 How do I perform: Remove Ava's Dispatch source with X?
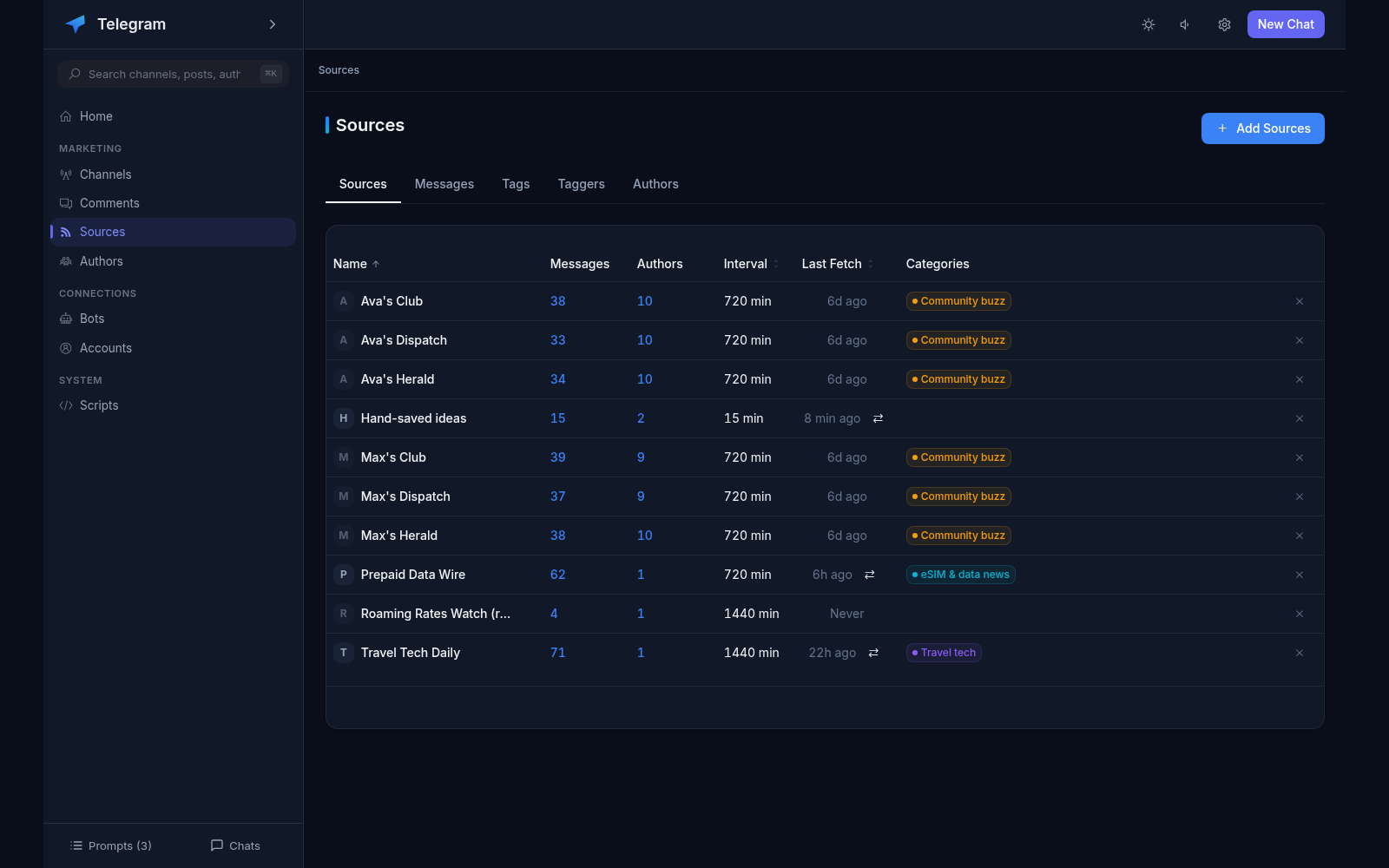[x=1300, y=340]
